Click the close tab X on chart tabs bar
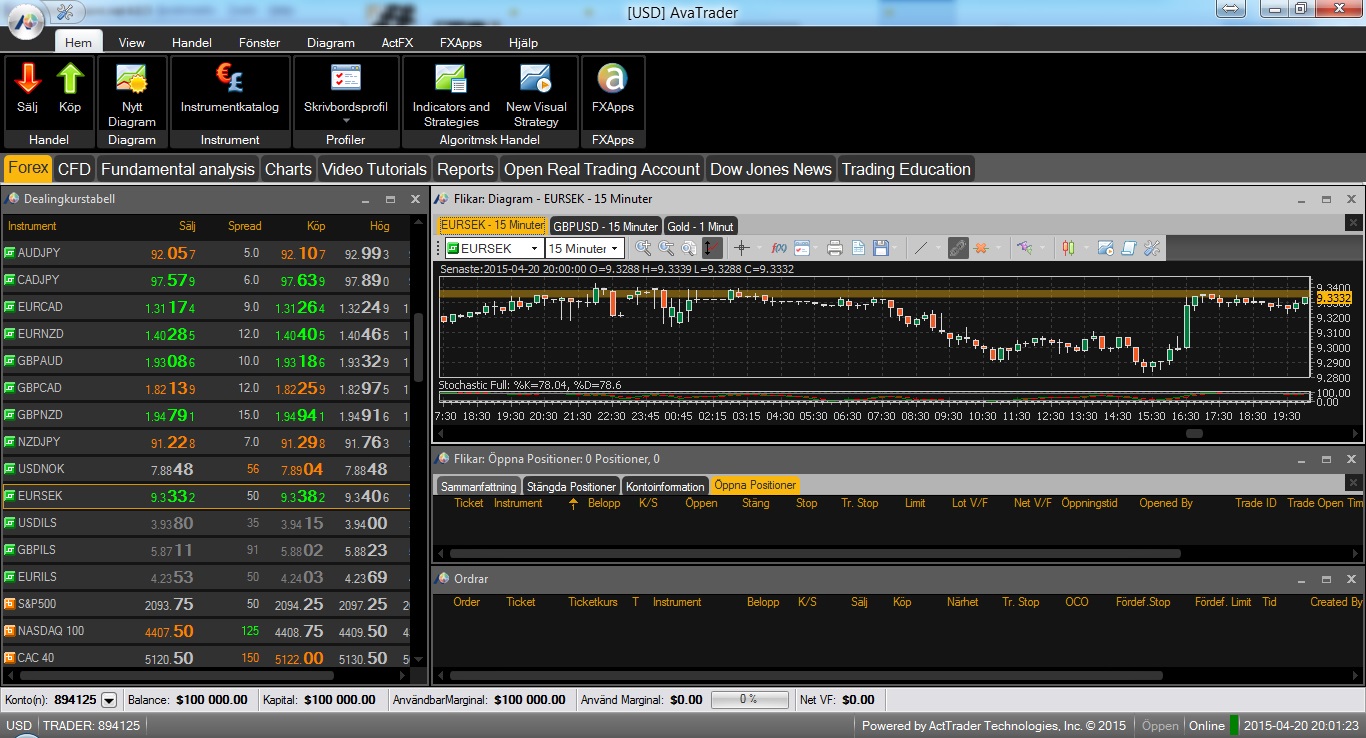 pos(1353,223)
